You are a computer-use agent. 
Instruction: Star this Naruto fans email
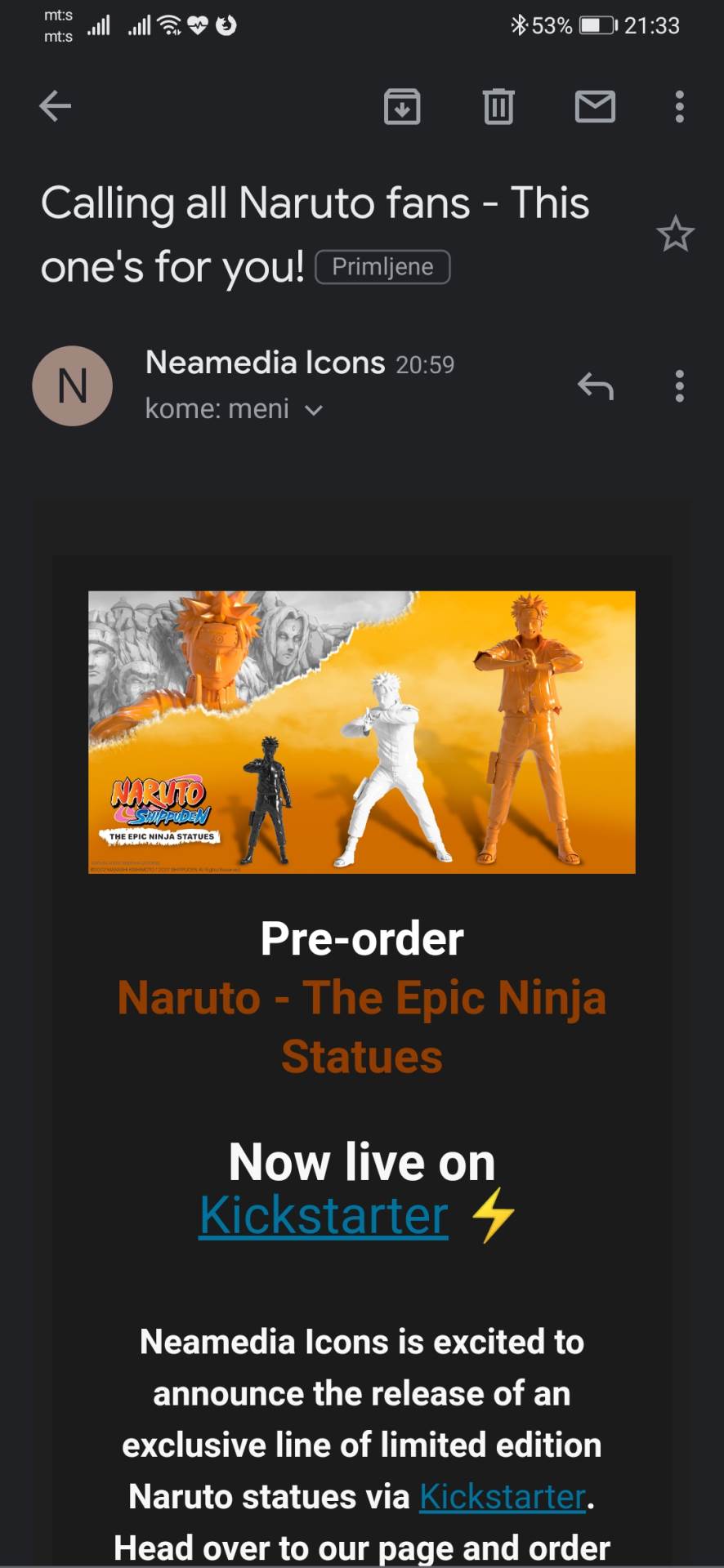click(675, 234)
